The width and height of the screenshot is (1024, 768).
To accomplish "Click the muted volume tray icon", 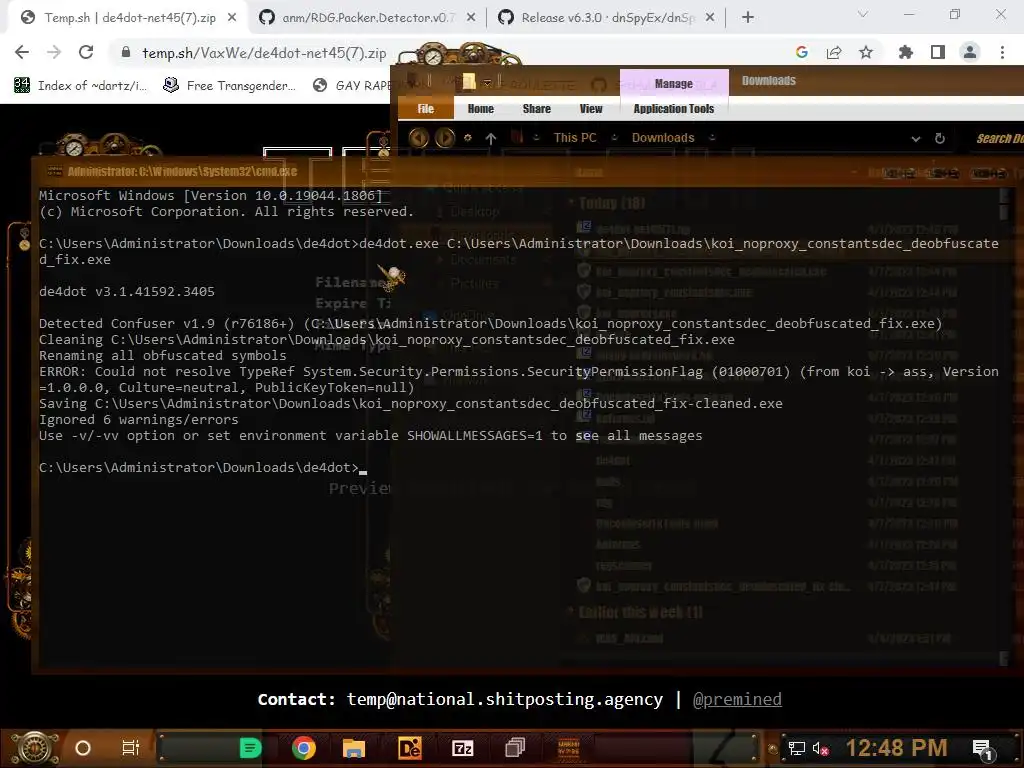I will tap(820, 748).
